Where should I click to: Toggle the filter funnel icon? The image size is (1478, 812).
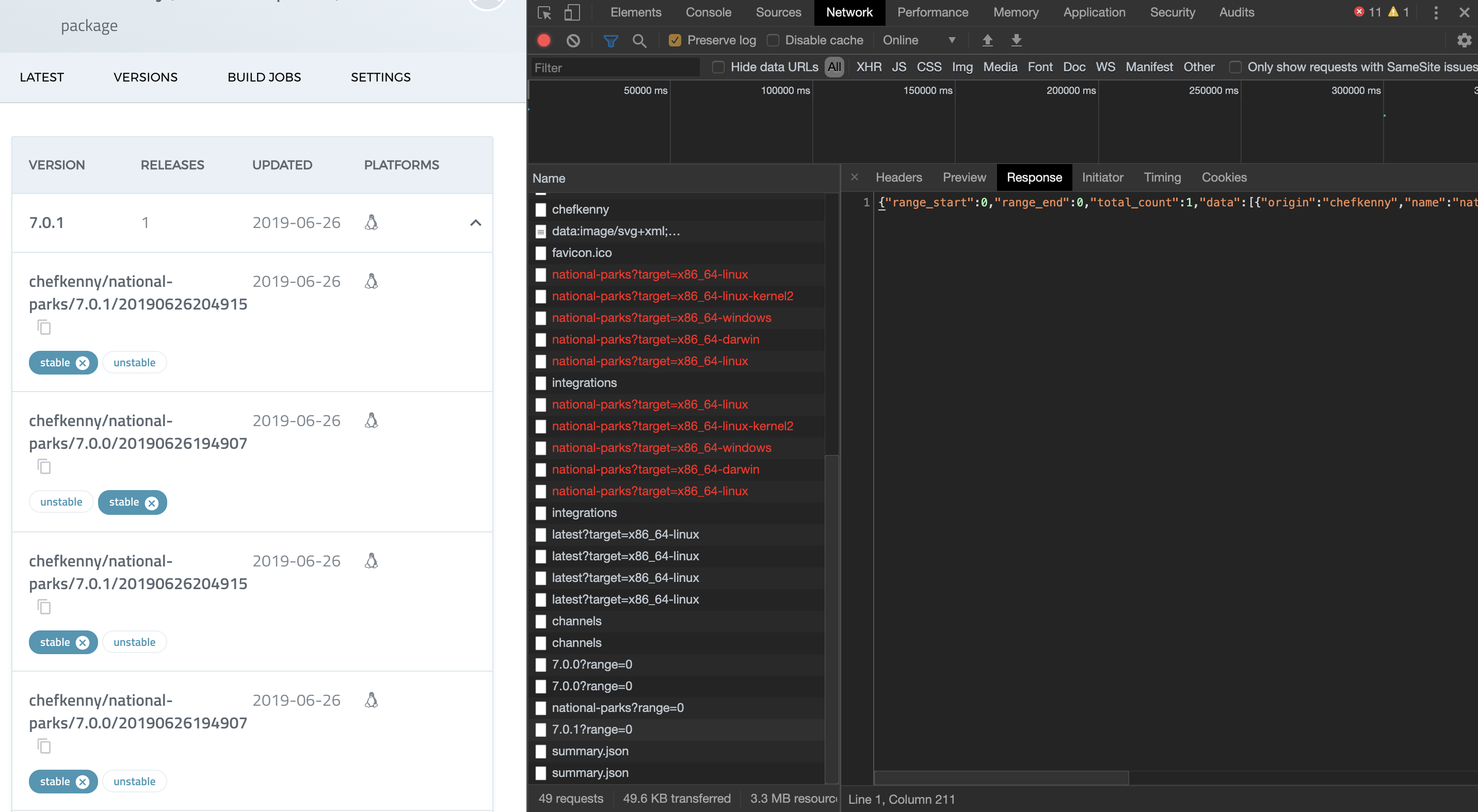611,40
